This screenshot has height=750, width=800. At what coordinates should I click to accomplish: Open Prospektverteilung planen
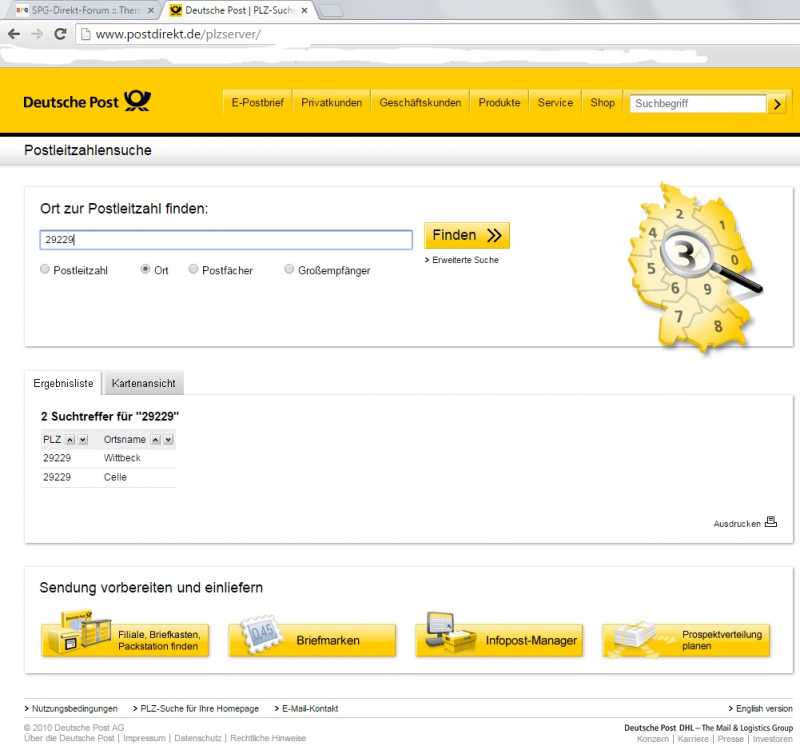(x=687, y=640)
